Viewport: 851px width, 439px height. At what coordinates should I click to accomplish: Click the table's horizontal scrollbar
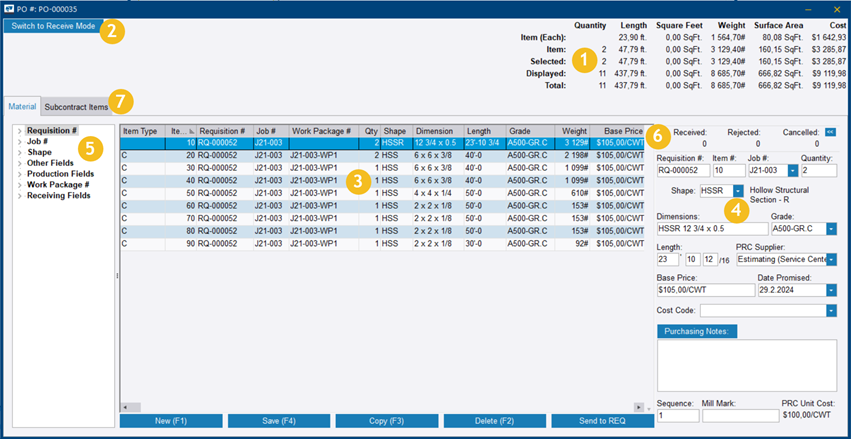[380, 407]
